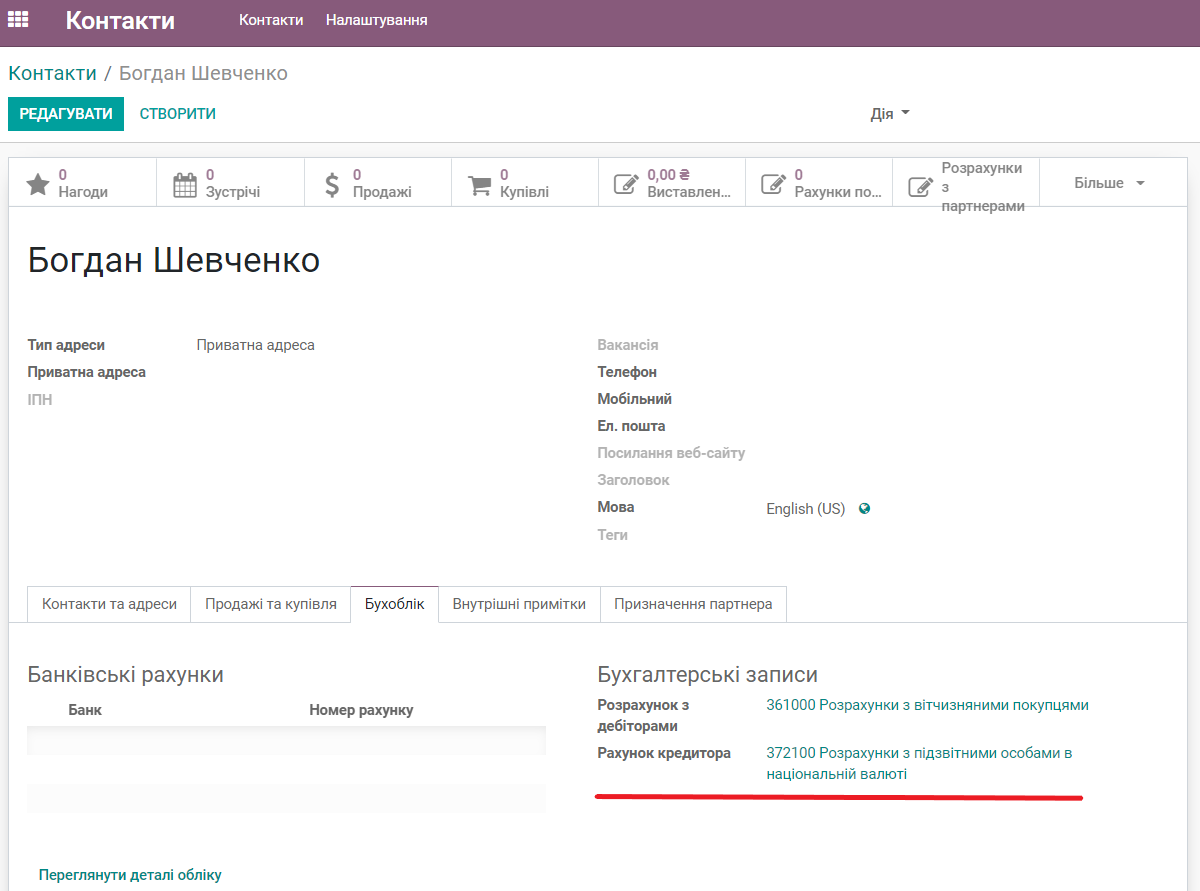Open Рахунки постачальників via its pencil icon

pos(774,183)
